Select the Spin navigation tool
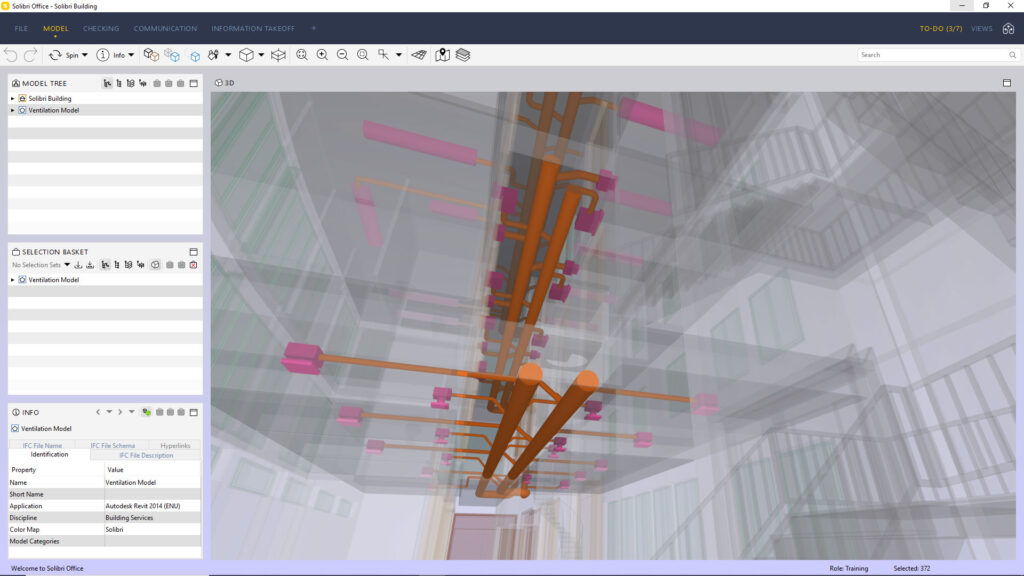This screenshot has height=576, width=1024. tap(72, 54)
